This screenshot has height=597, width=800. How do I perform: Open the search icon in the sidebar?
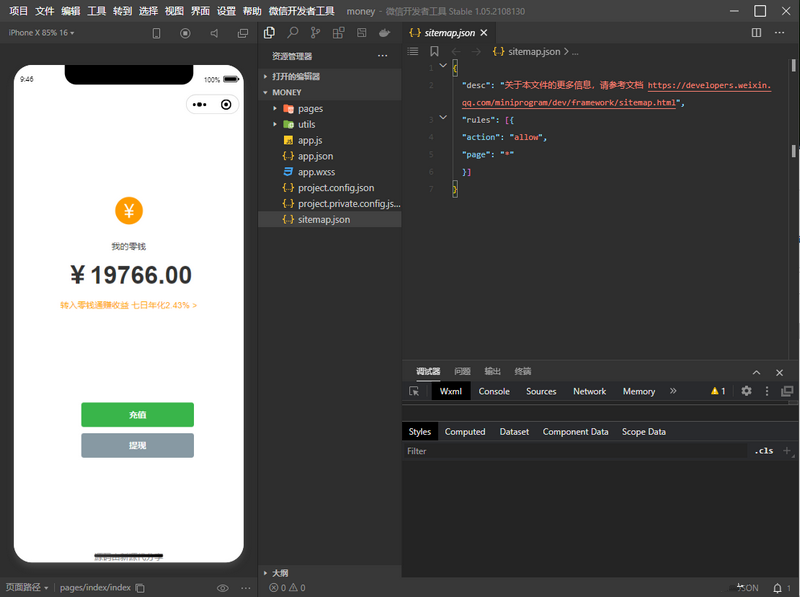(x=292, y=33)
